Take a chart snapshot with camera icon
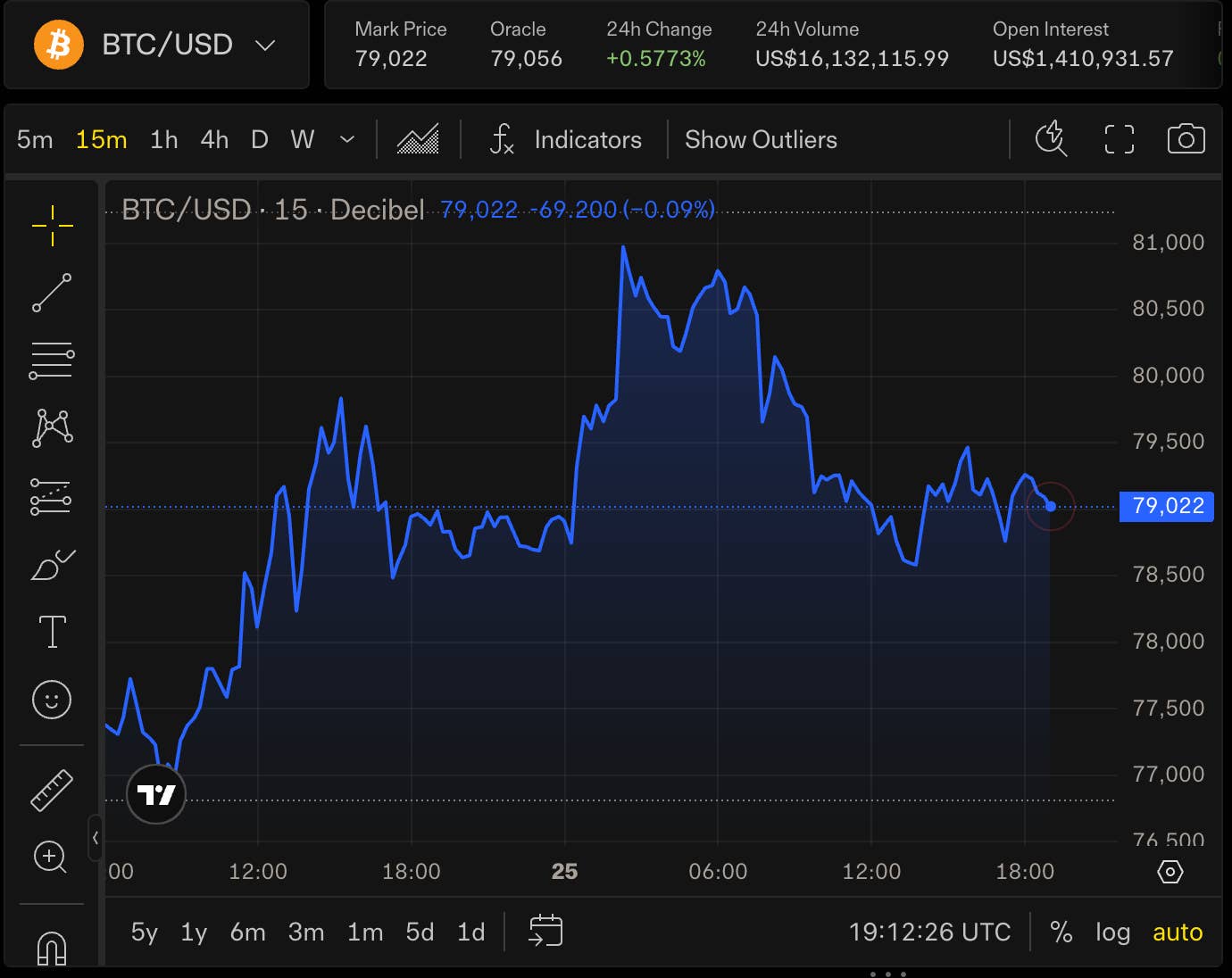 (1186, 139)
